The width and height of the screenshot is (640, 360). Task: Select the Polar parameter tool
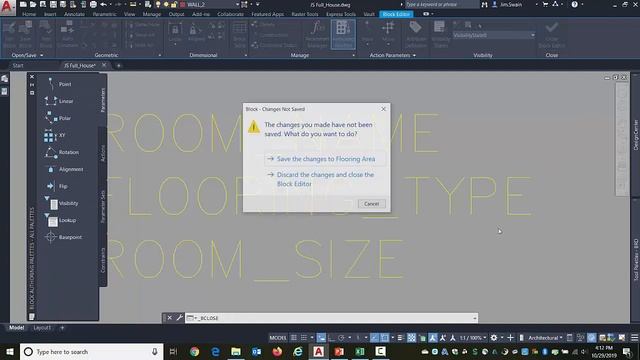point(59,118)
